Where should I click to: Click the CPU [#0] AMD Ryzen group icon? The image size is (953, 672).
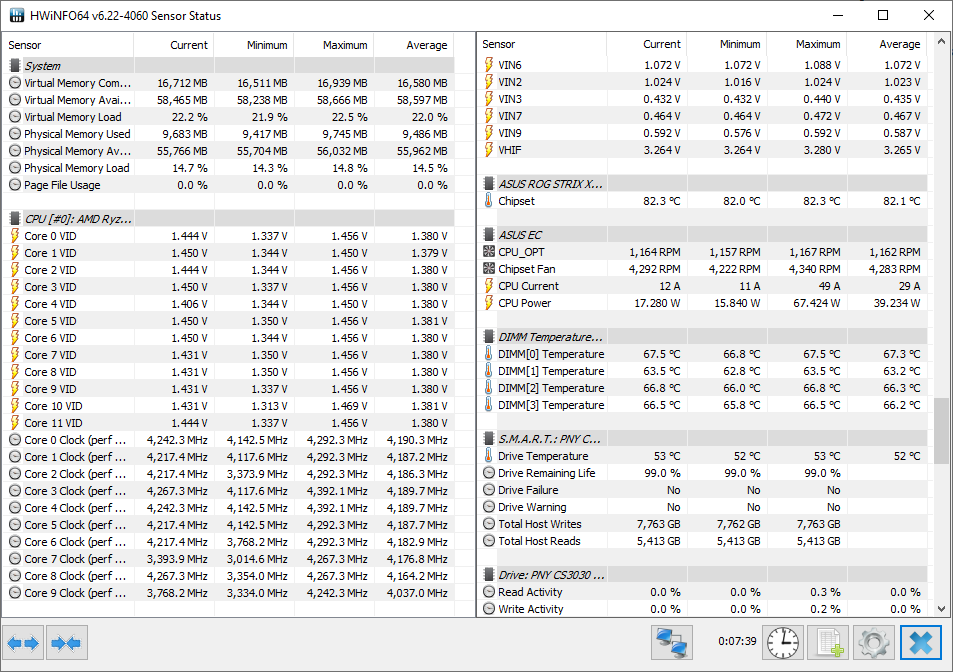[x=15, y=219]
